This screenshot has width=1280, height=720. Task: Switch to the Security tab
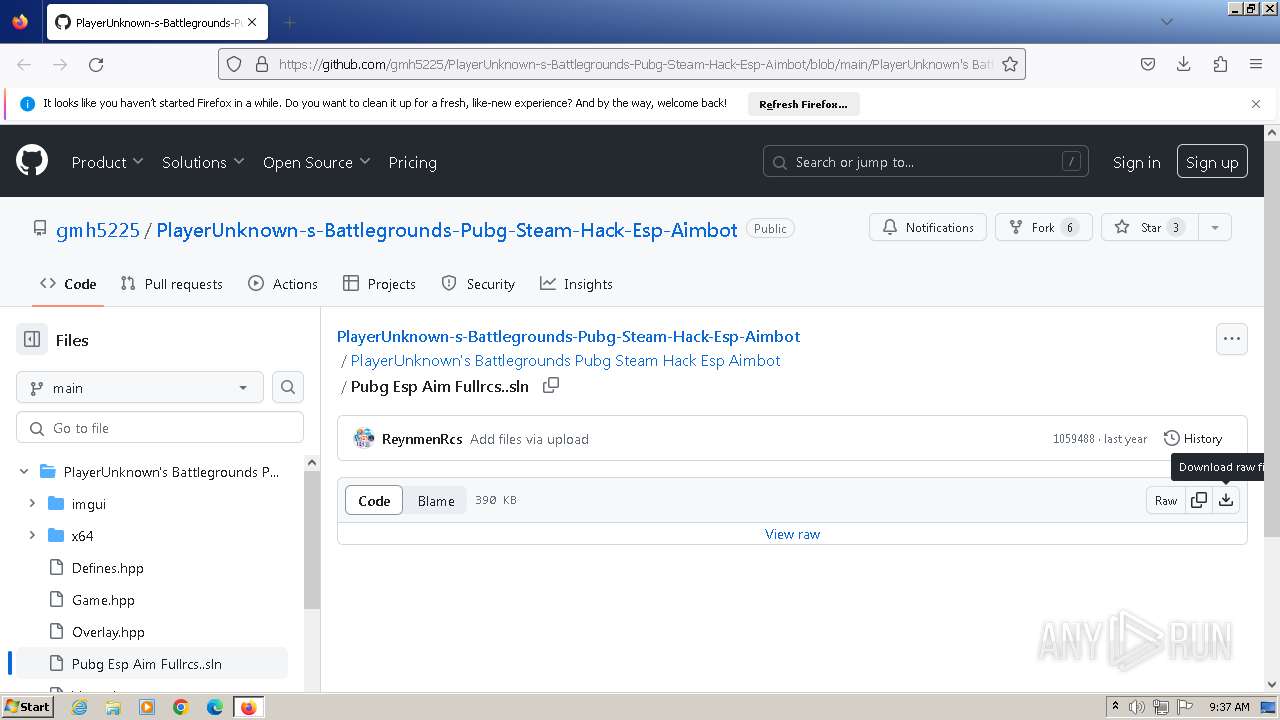coord(478,284)
